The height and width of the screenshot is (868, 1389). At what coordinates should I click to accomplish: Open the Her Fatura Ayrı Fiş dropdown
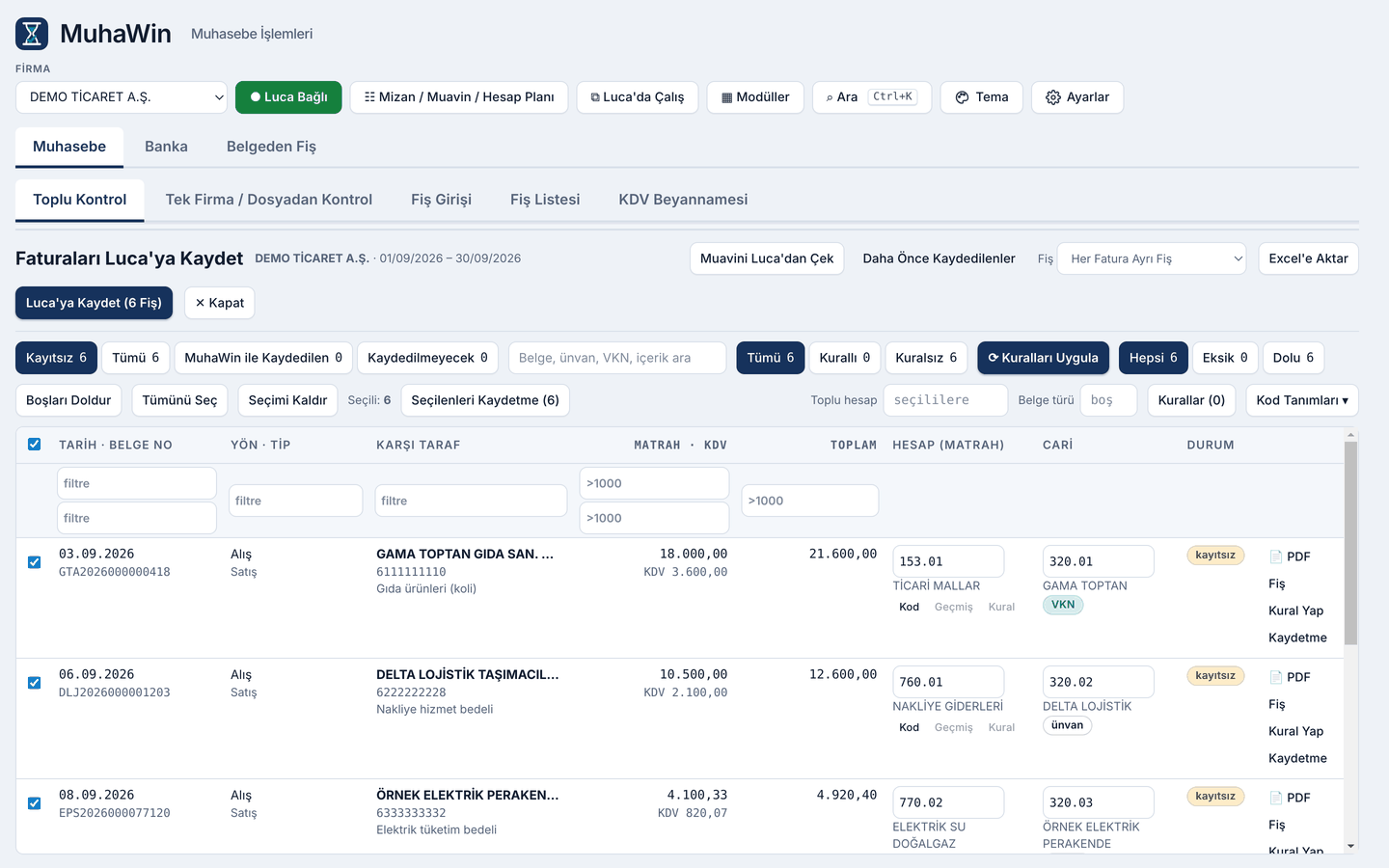point(1152,258)
